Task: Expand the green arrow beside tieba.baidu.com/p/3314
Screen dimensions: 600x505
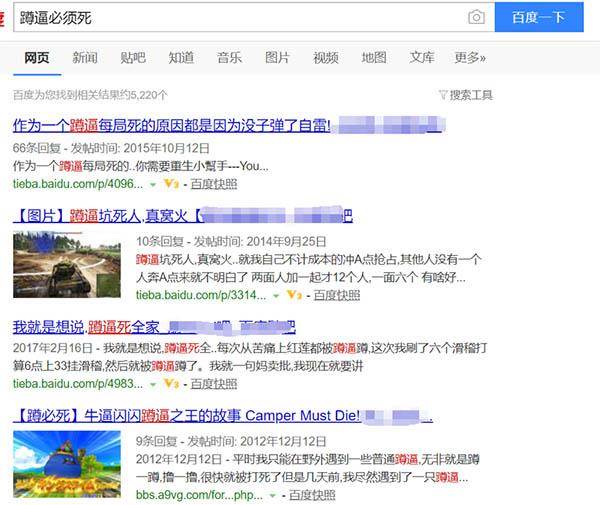Action: (277, 295)
